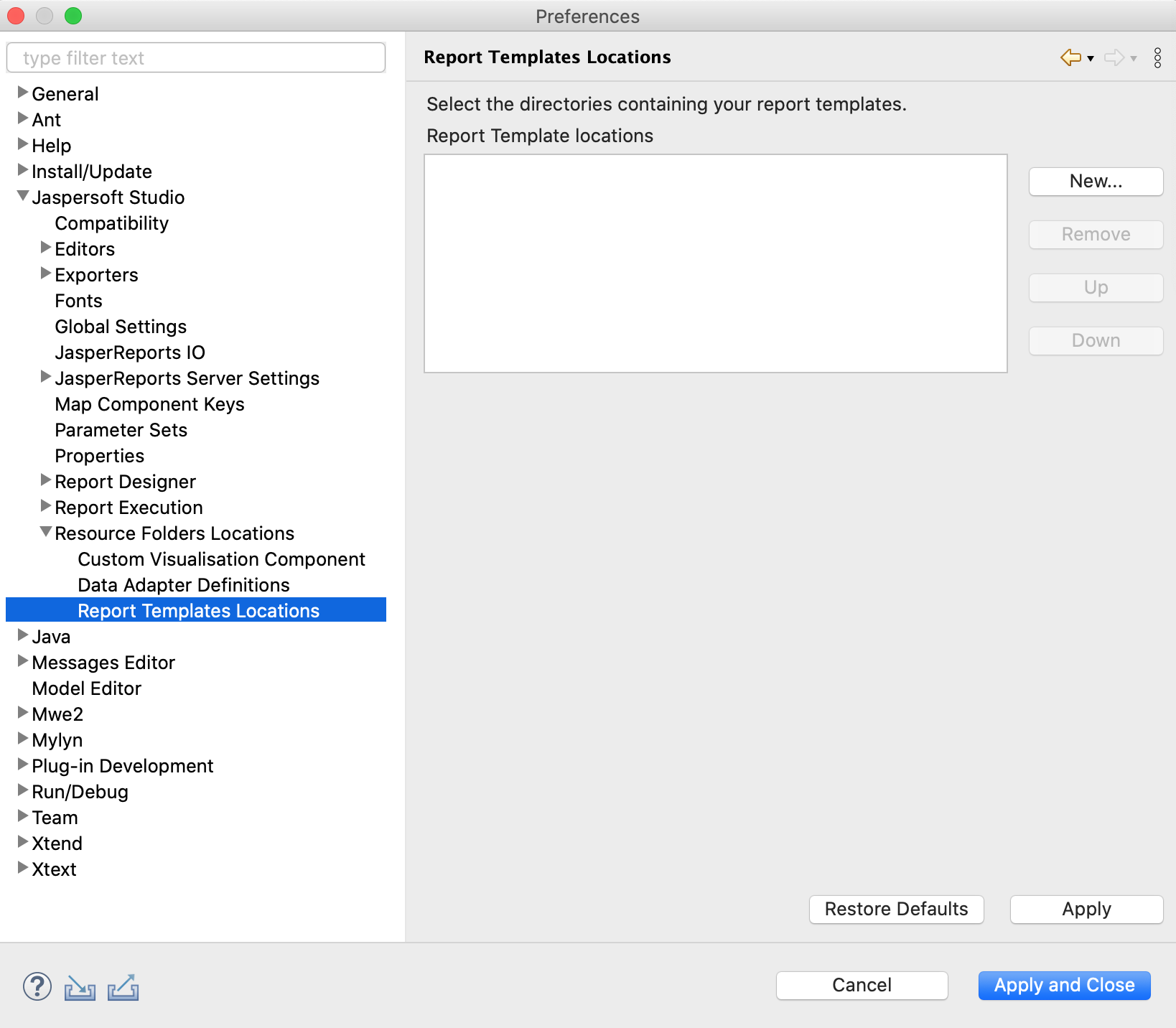Image resolution: width=1176 pixels, height=1028 pixels.
Task: Expand the Plug-in Development node
Action: [x=23, y=765]
